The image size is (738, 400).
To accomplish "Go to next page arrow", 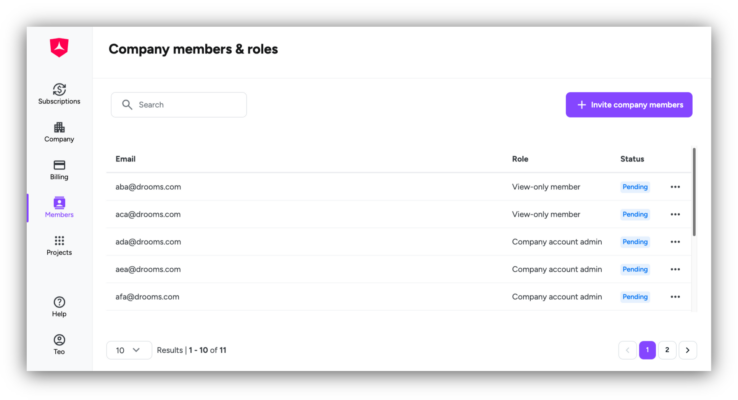I will point(688,350).
